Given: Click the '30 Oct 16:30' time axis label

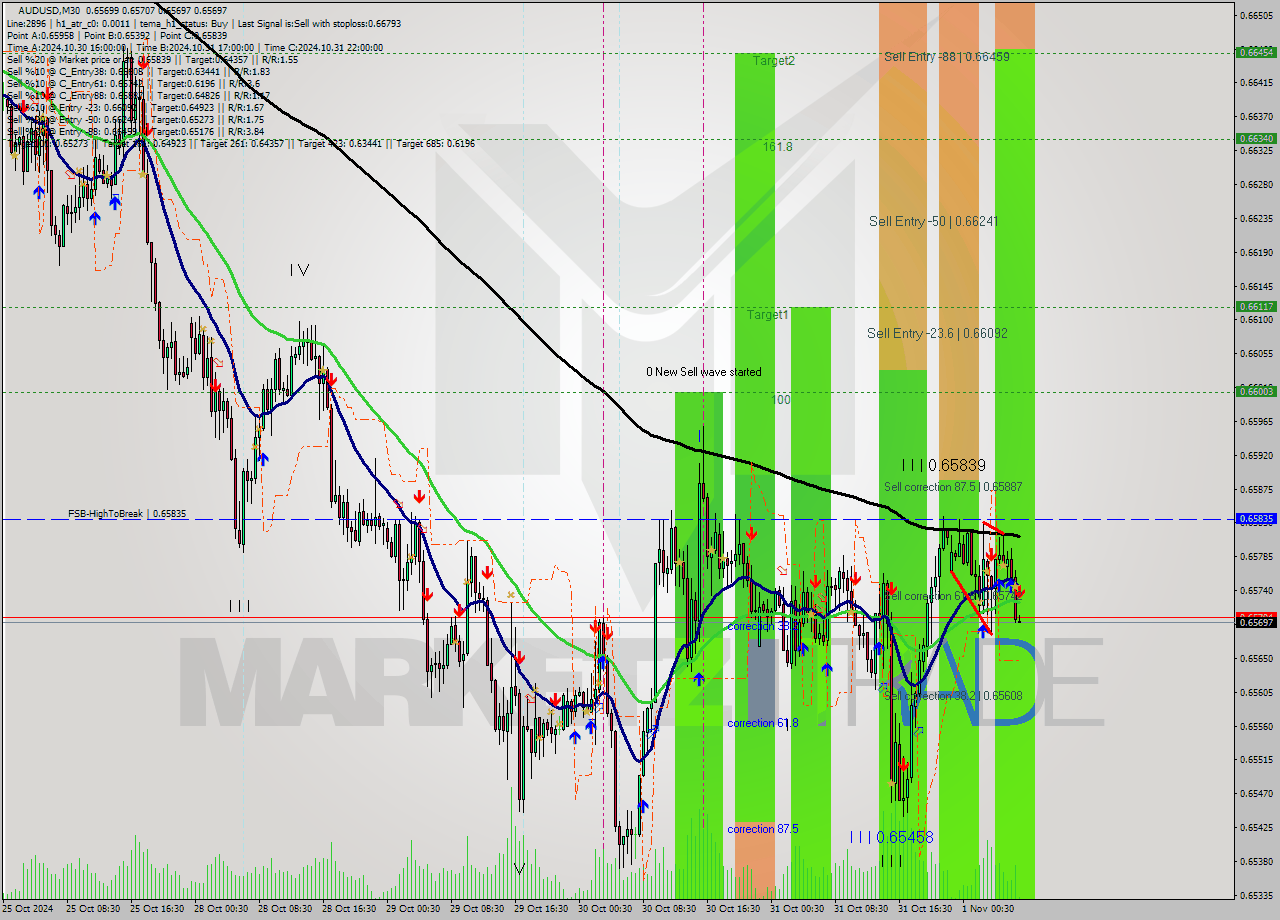Looking at the screenshot, I should click(734, 908).
